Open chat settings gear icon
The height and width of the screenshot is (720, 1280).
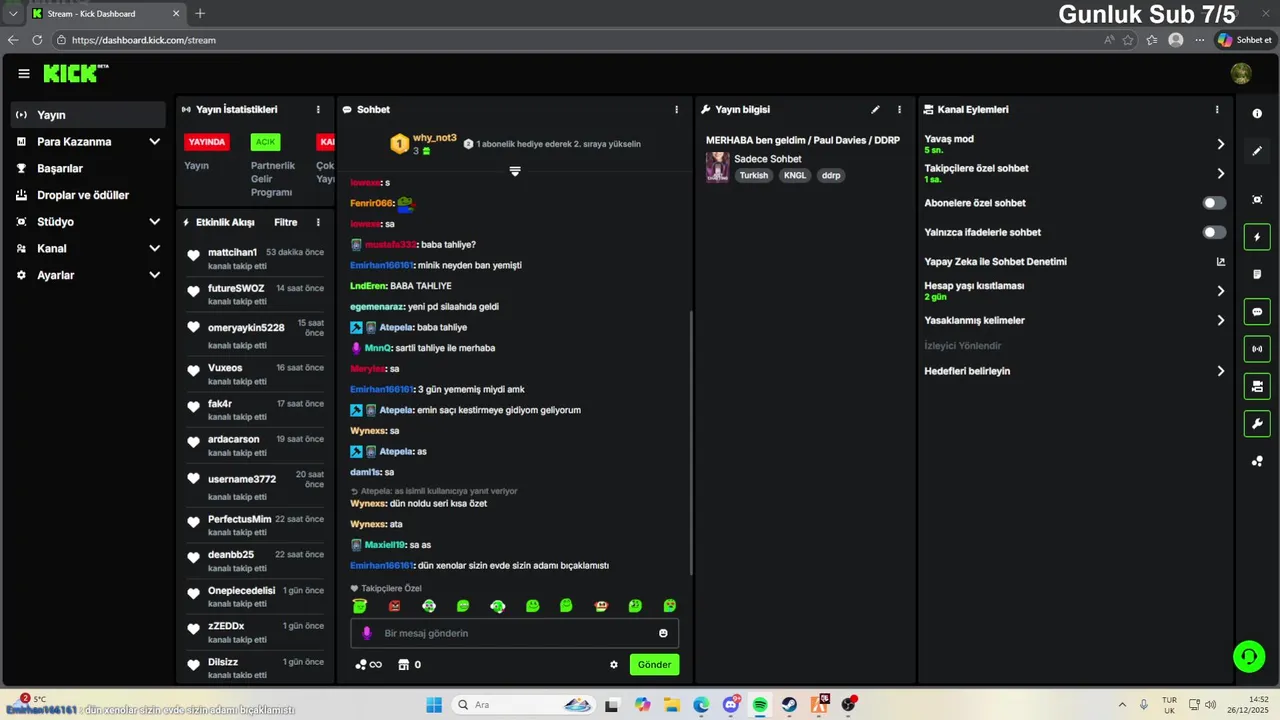[x=614, y=665]
